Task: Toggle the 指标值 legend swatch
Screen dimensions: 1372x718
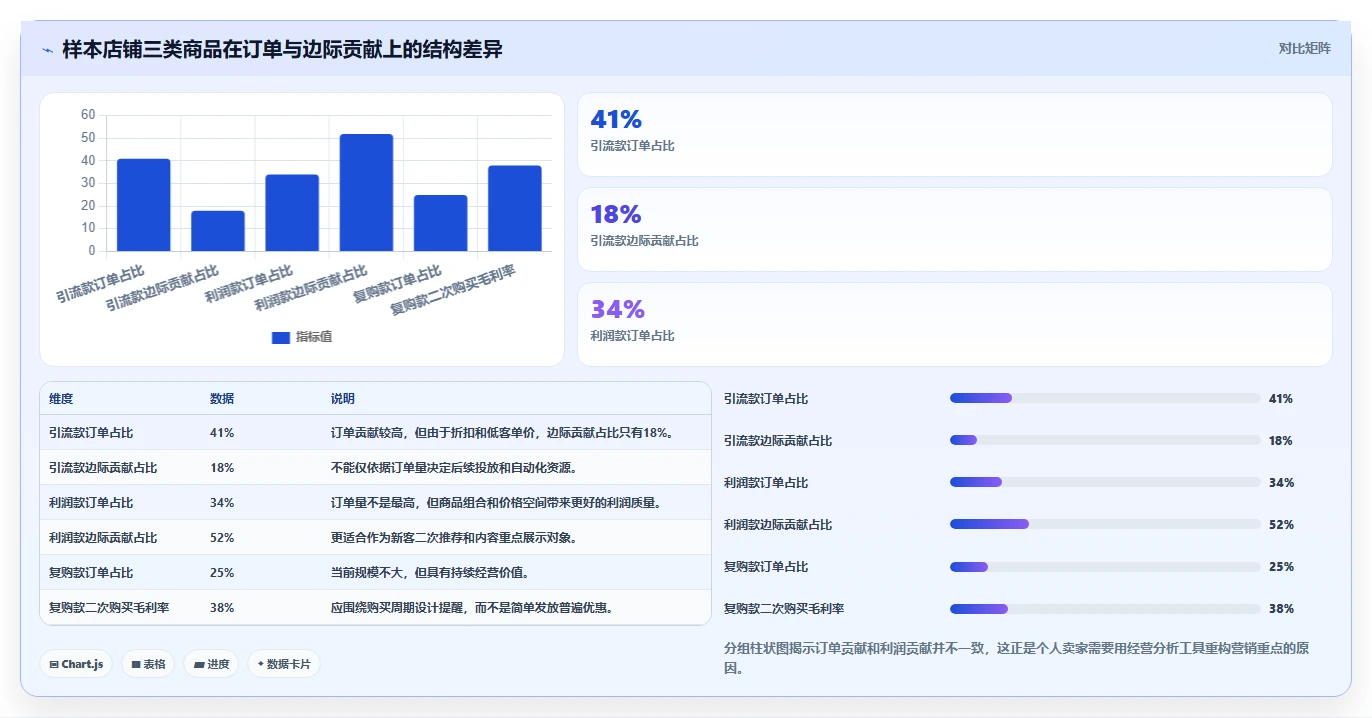Action: (x=281, y=337)
